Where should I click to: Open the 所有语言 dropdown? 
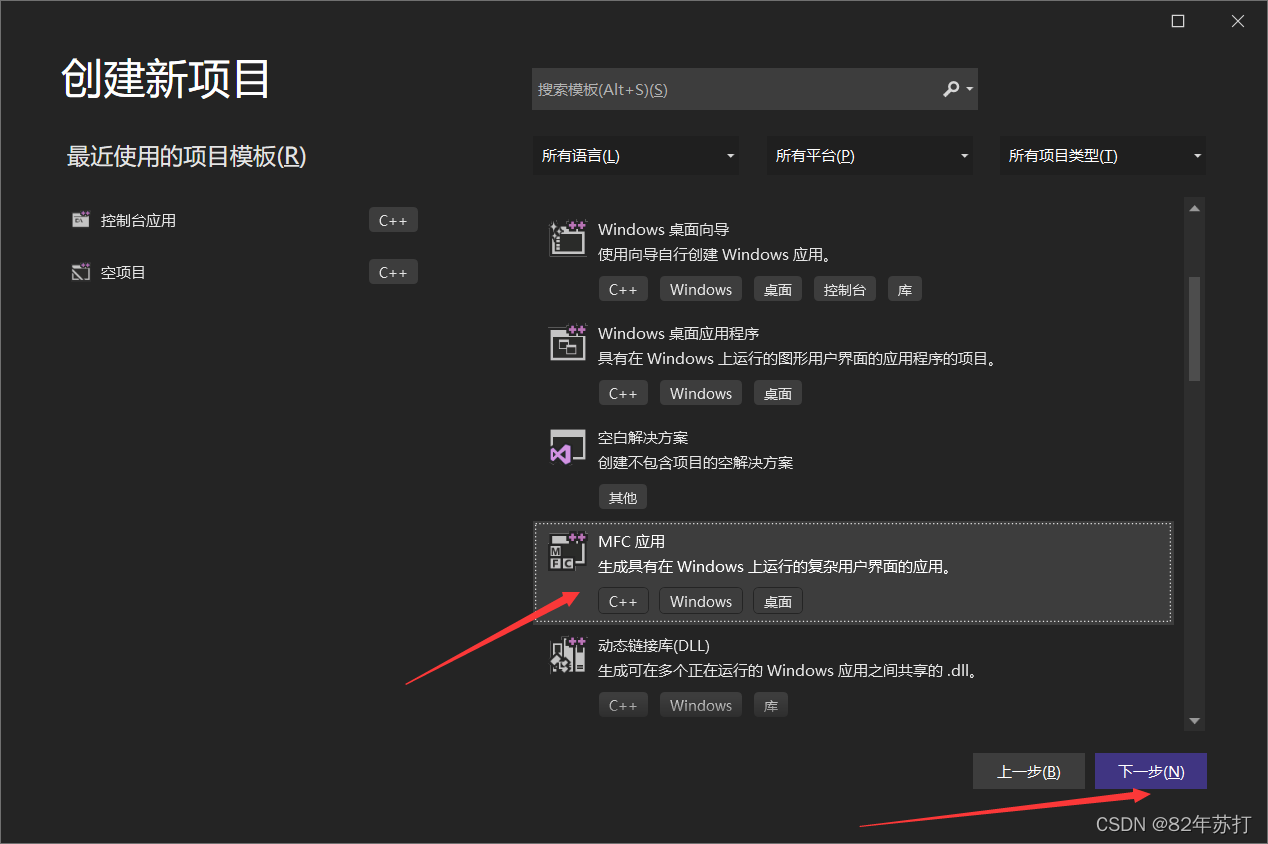coord(636,155)
